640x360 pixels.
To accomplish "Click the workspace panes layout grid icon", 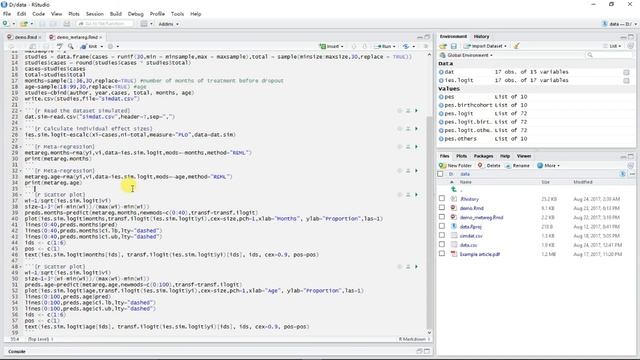I will (x=144, y=24).
